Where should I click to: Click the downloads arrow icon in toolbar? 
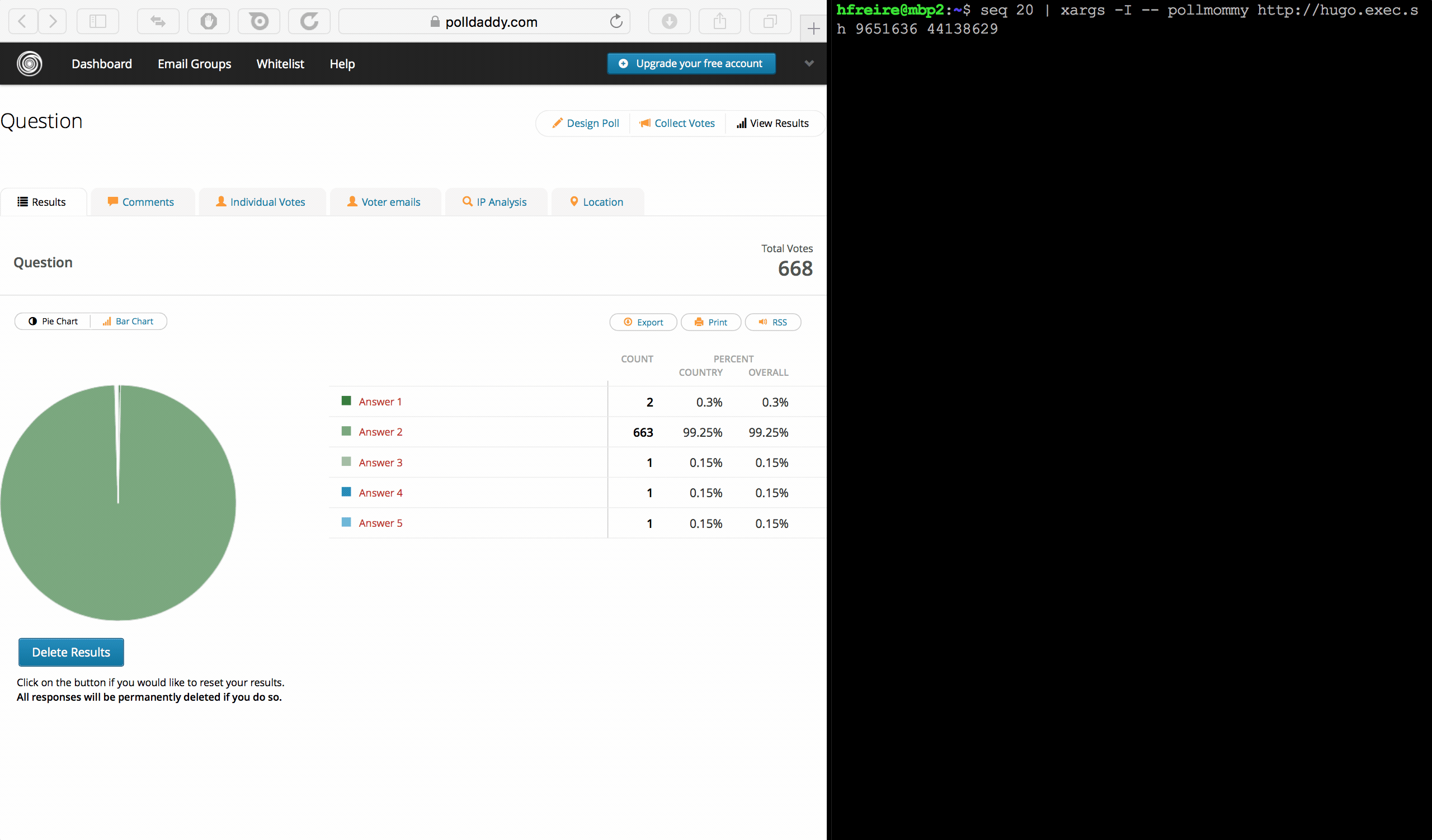pyautogui.click(x=669, y=22)
